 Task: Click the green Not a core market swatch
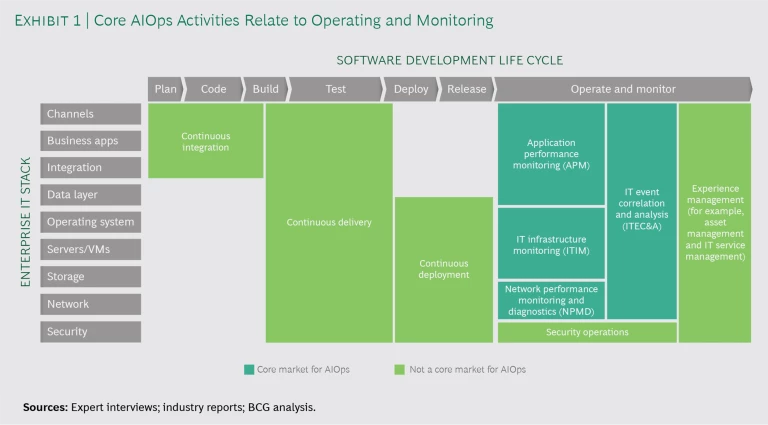point(400,369)
